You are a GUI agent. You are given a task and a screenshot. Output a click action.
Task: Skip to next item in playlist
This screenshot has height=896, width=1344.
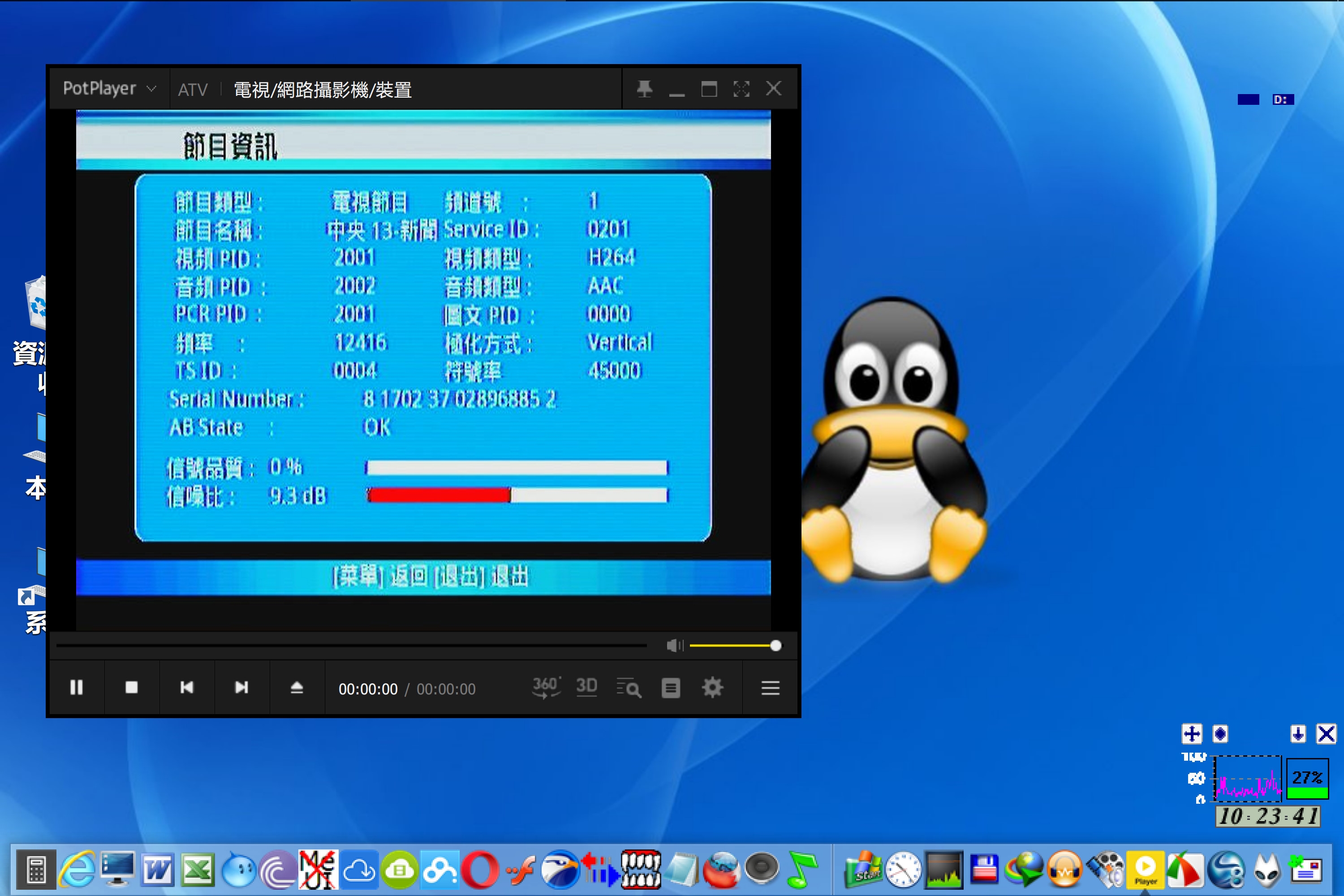pos(242,687)
